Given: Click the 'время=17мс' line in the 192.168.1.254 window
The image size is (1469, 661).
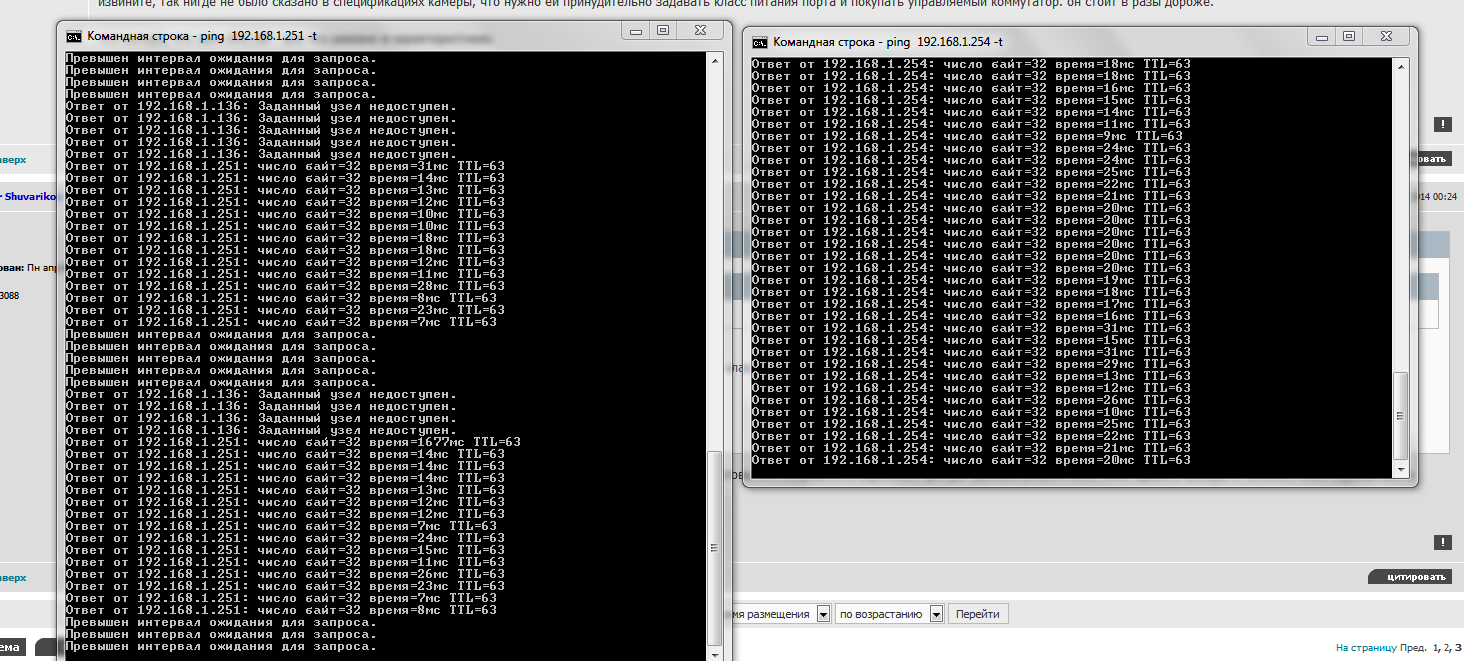Looking at the screenshot, I should (971, 304).
